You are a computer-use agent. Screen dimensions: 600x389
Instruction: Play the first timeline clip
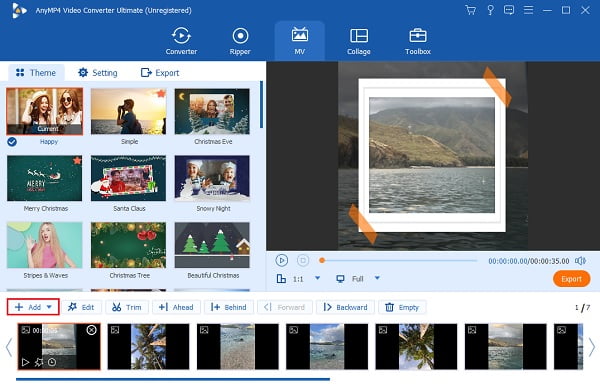pos(25,362)
